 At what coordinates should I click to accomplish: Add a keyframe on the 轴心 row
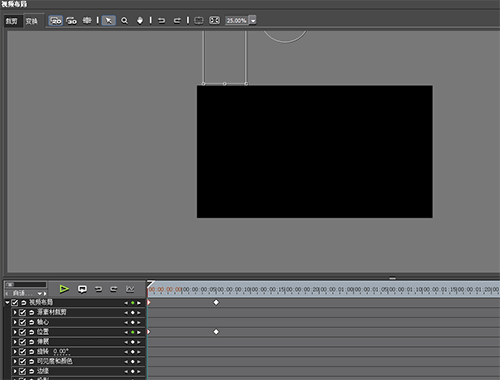pos(133,322)
